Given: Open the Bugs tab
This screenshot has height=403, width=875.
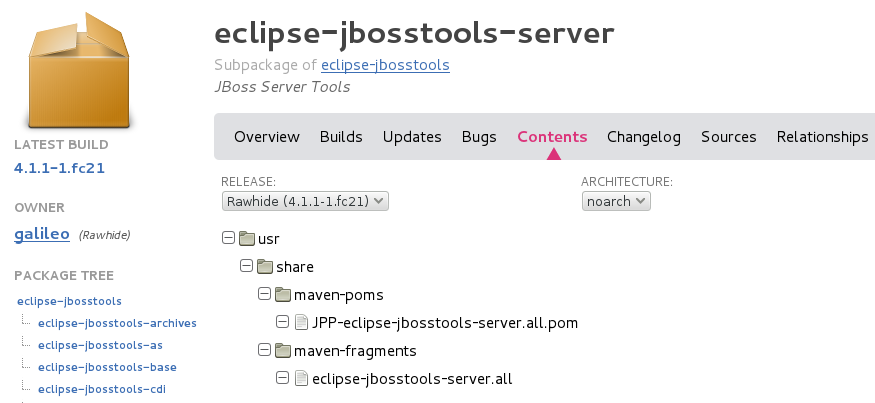Looking at the screenshot, I should coord(479,137).
